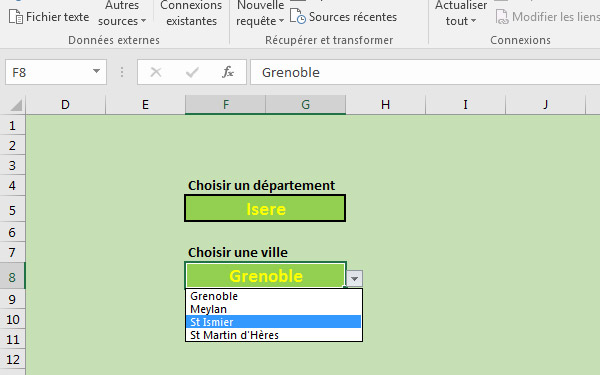Choose Meylan from the dropdown list
This screenshot has width=600, height=375.
tap(273, 309)
